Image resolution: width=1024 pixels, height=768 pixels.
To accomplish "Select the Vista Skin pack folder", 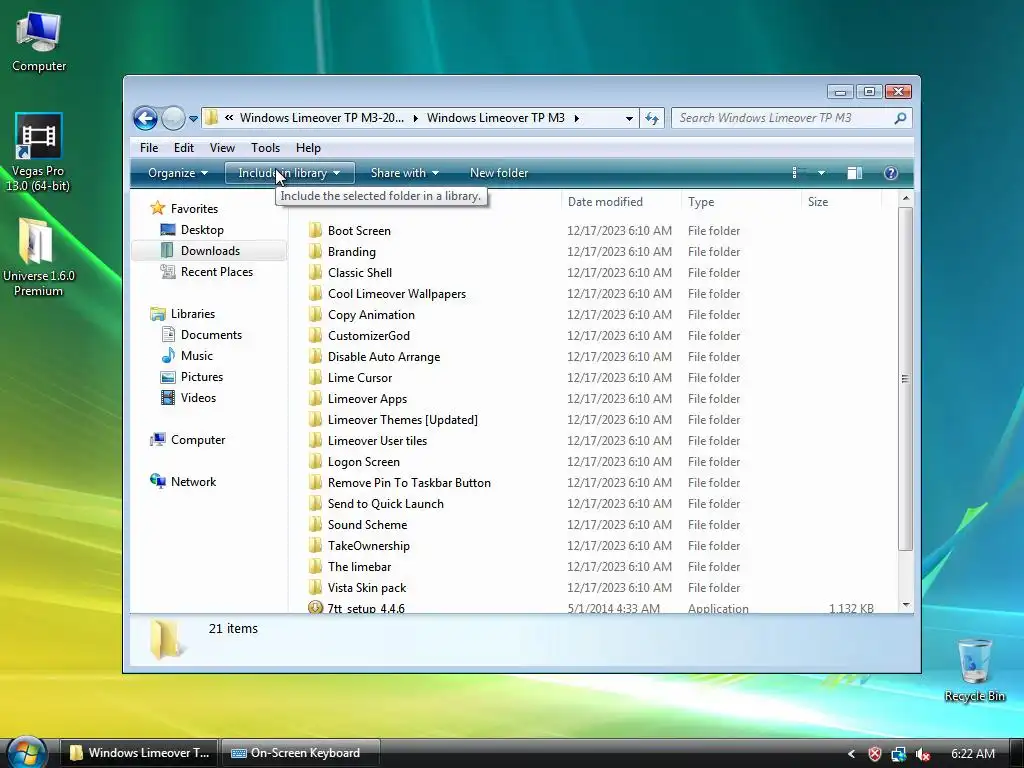I will 367,587.
